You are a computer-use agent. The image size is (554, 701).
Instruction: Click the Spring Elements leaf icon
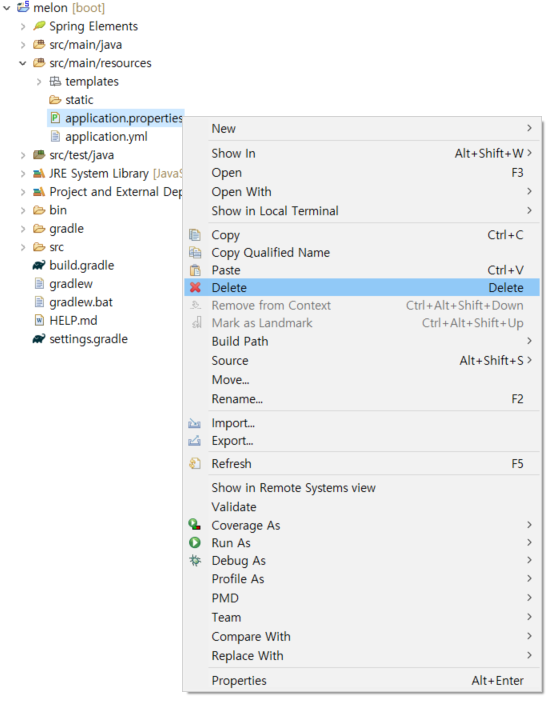coord(39,26)
